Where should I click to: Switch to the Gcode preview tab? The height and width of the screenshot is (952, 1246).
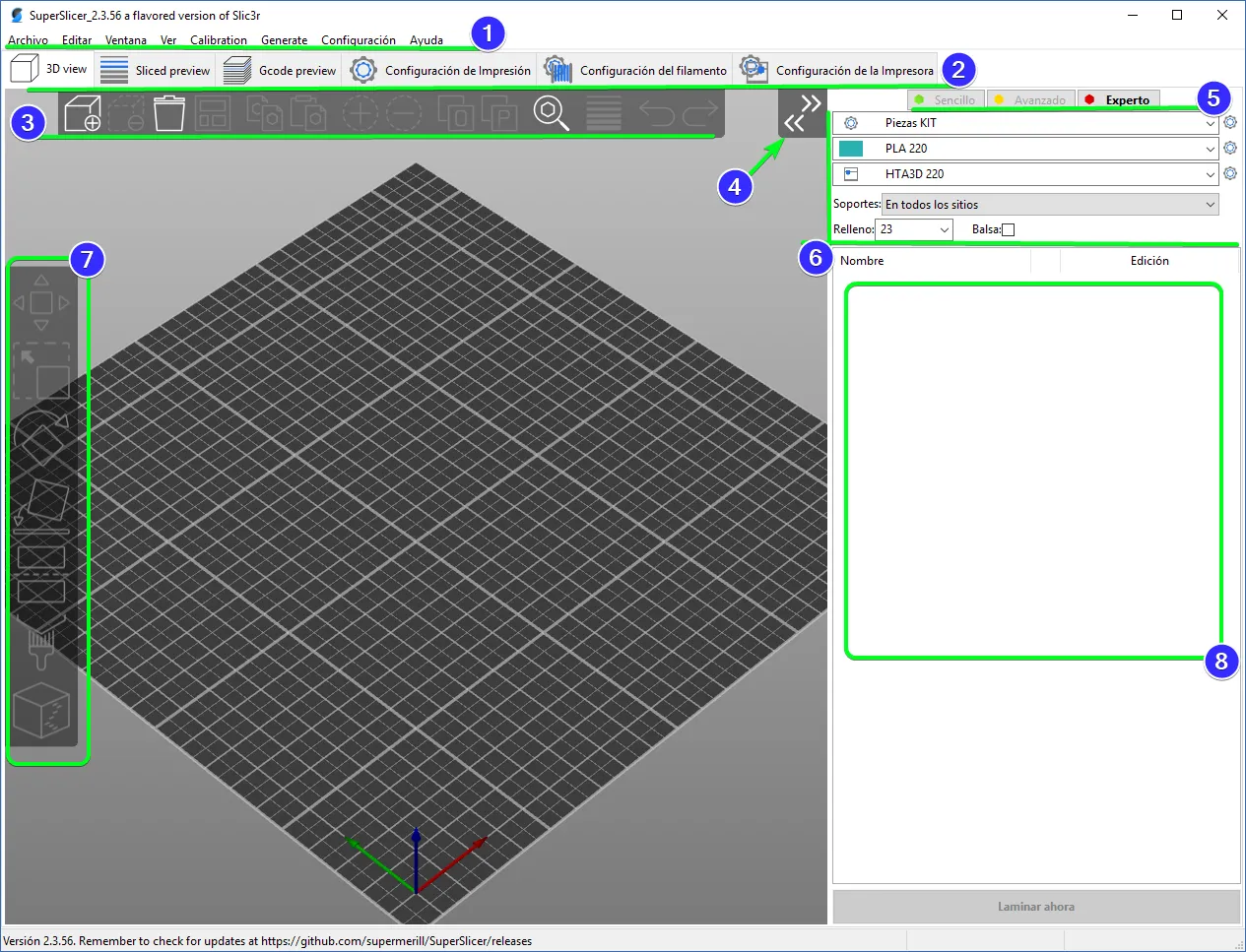click(x=280, y=70)
